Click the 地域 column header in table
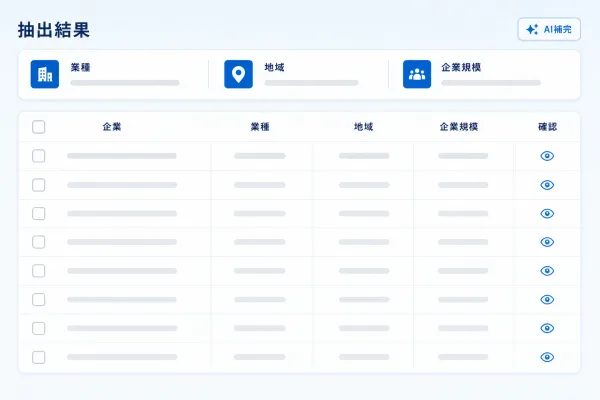The width and height of the screenshot is (600, 400). [x=364, y=127]
